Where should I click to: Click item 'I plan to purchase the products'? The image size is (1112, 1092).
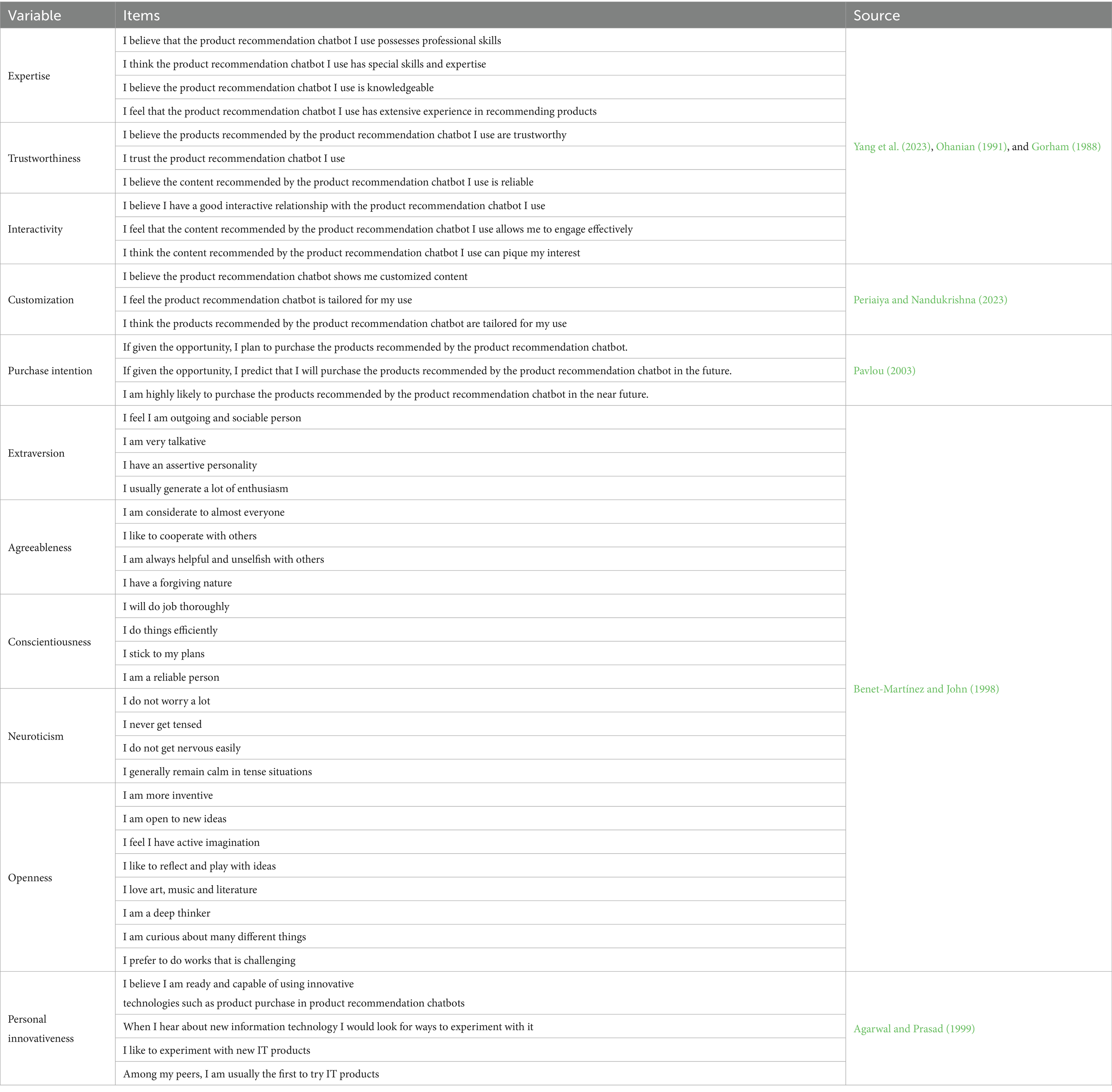[x=480, y=346]
